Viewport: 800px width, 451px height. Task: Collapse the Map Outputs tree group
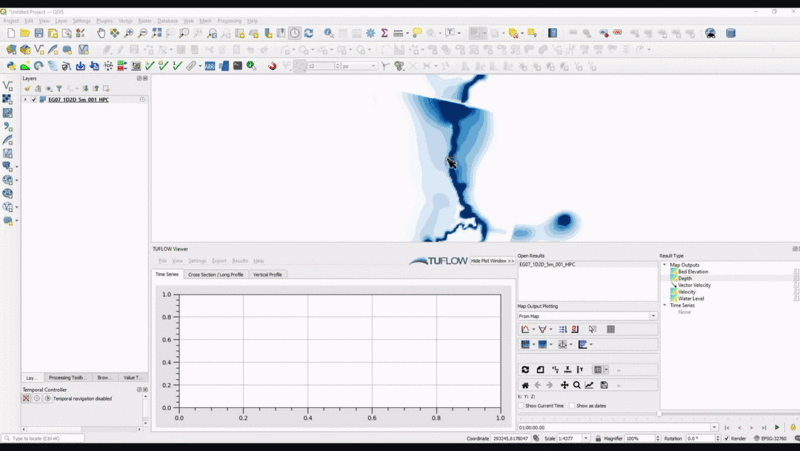click(664, 265)
